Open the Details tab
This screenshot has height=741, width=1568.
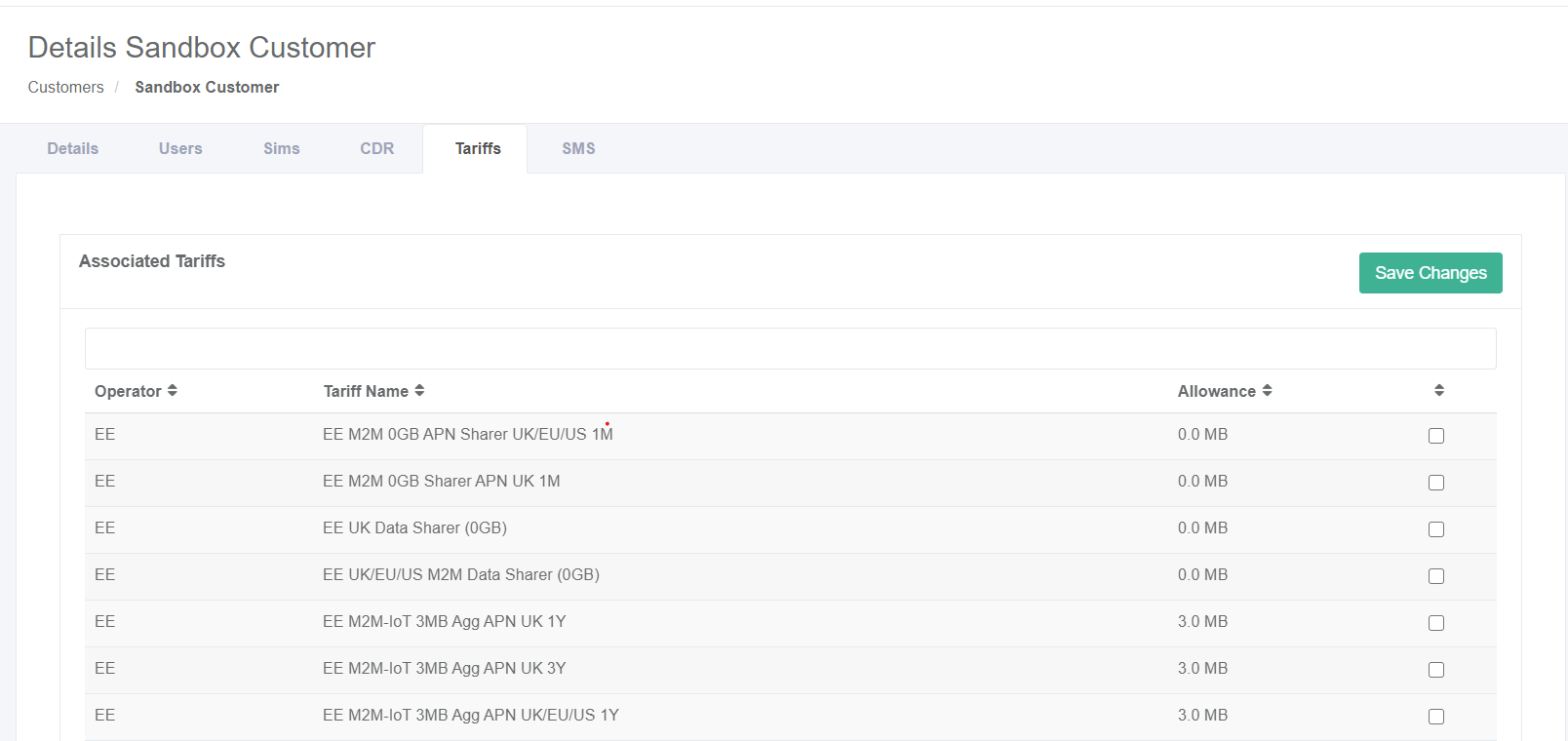point(73,148)
